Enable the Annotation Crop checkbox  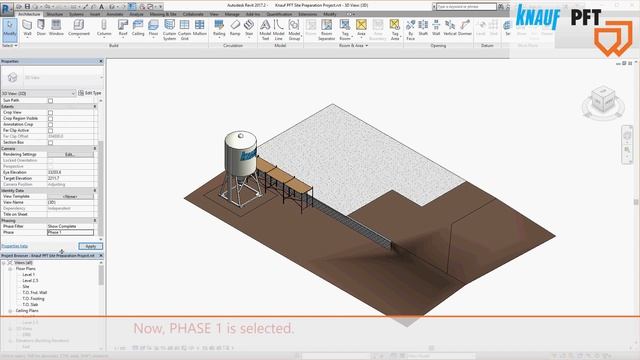[x=50, y=124]
